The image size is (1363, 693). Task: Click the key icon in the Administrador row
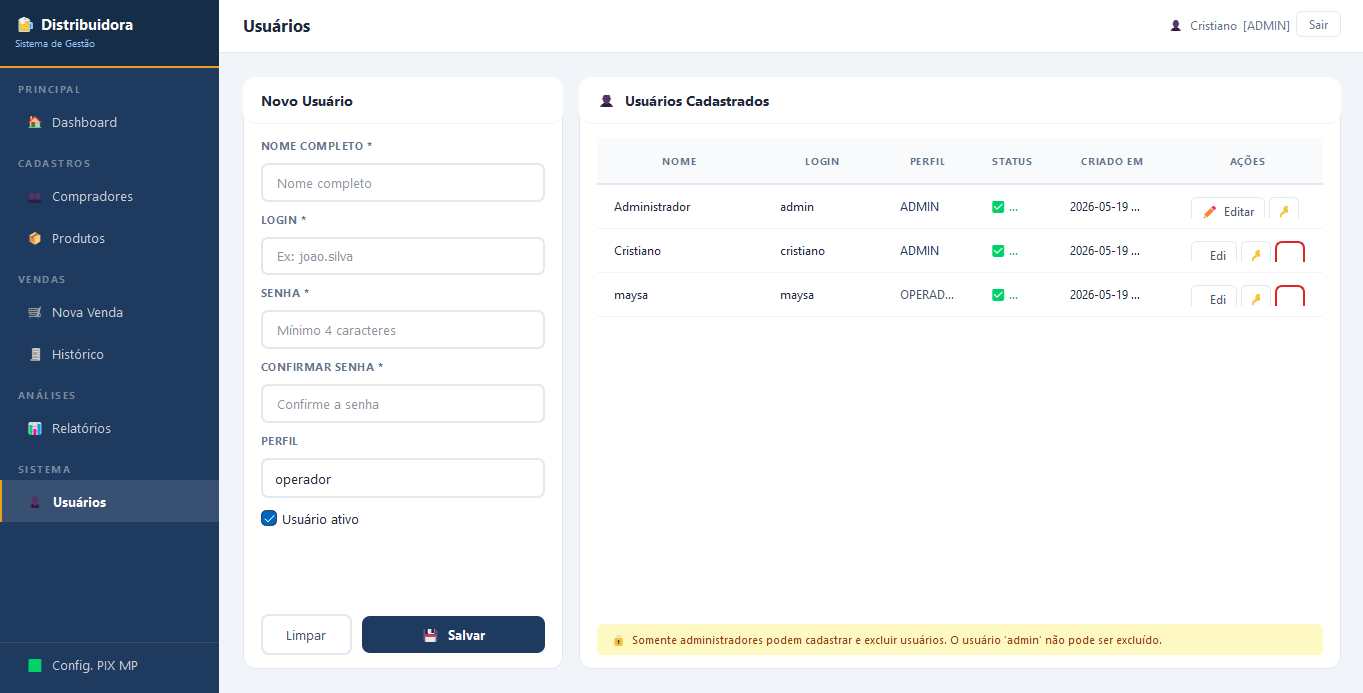tap(1284, 211)
